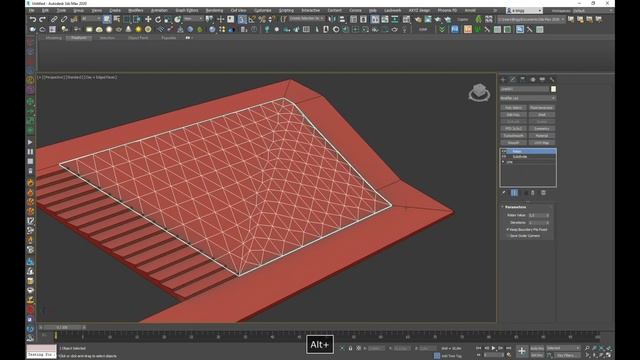
Task: Select the Select and Link tool
Action: (54, 19)
